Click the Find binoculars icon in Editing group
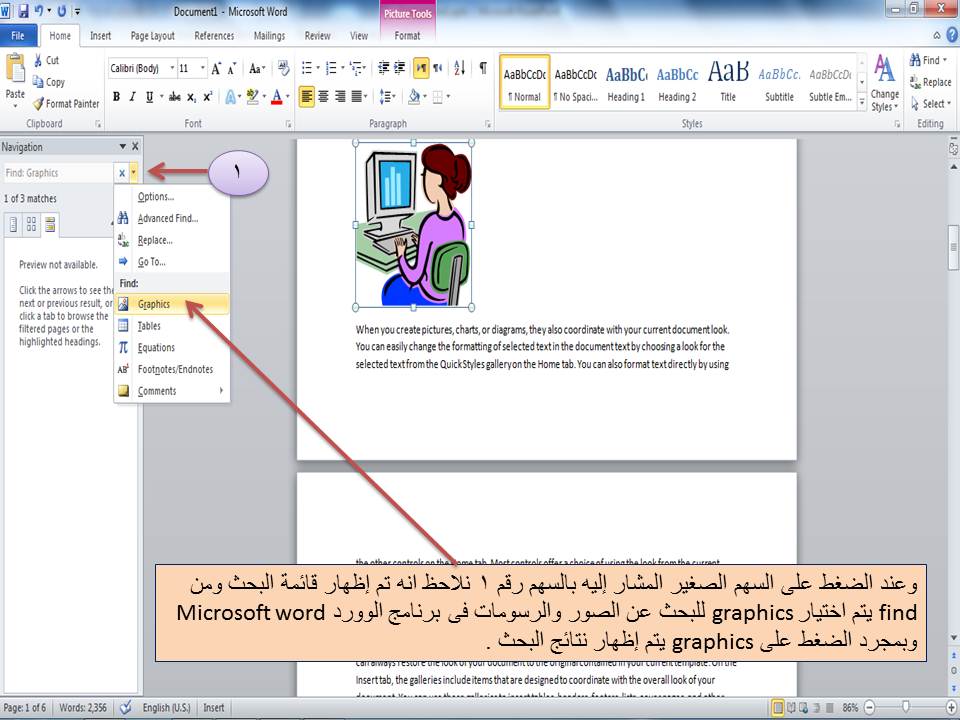The width and height of the screenshot is (960, 720). point(915,60)
